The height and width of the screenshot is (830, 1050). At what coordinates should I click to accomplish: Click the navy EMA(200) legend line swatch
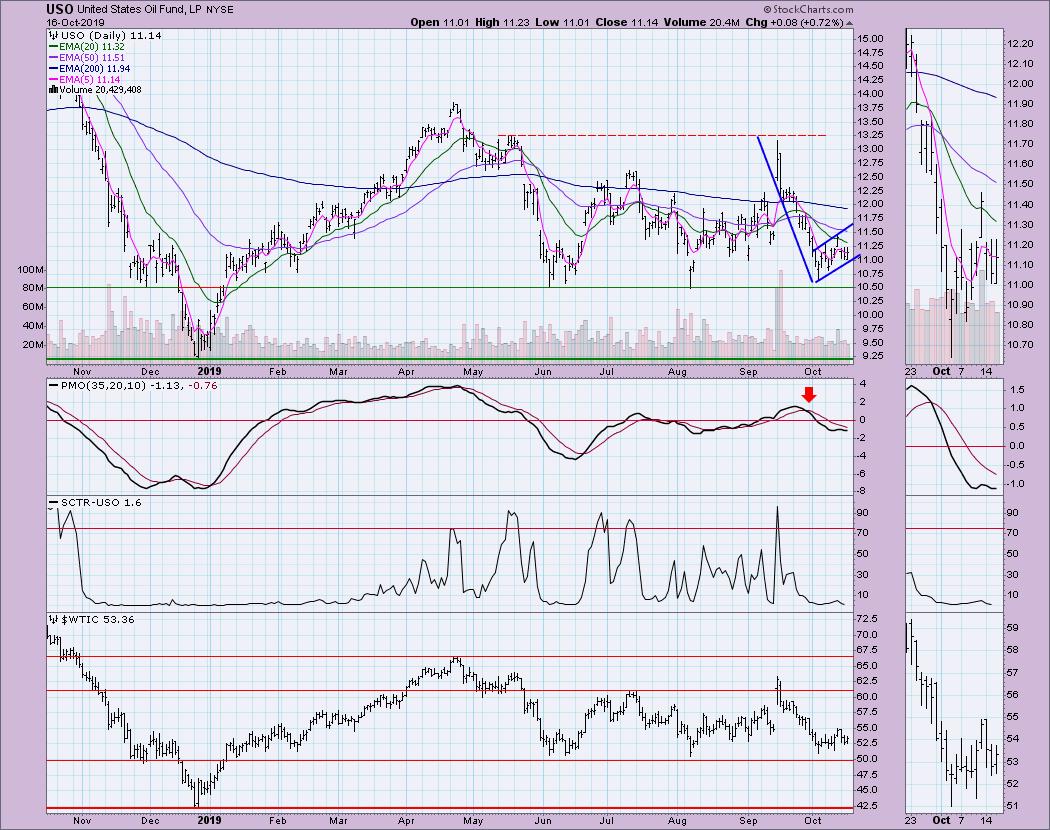54,69
